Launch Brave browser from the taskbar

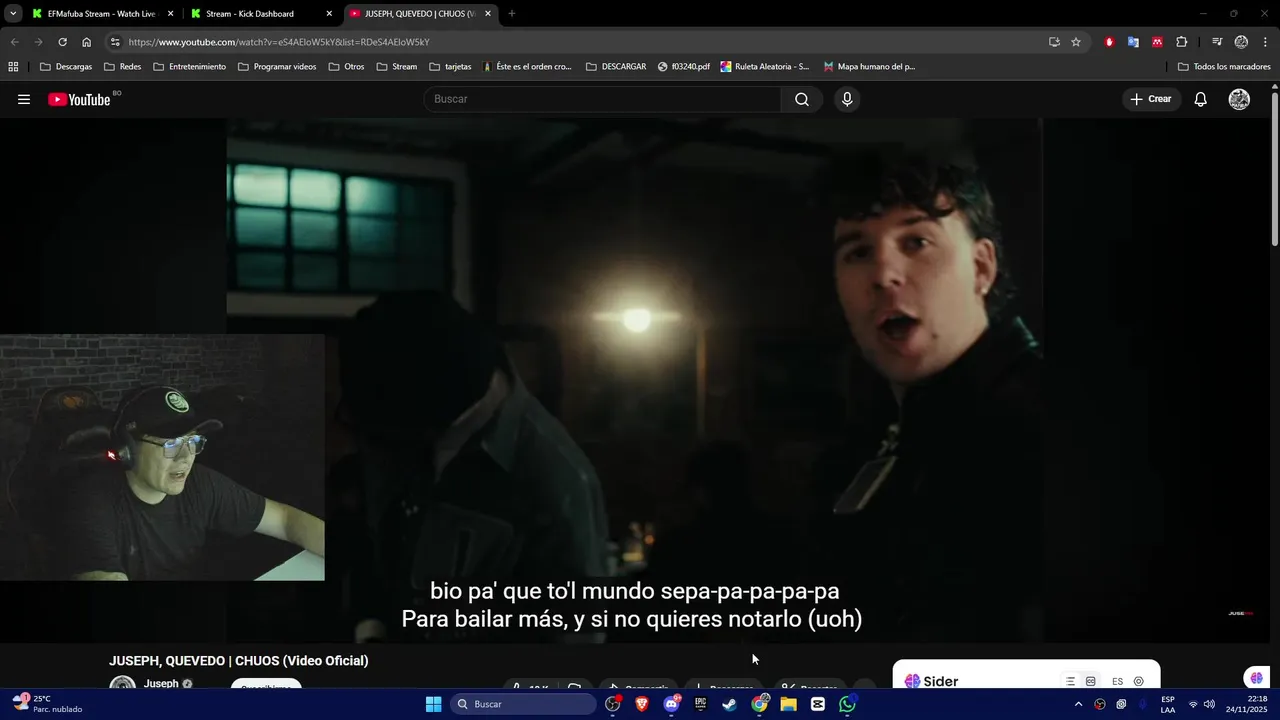[642, 704]
